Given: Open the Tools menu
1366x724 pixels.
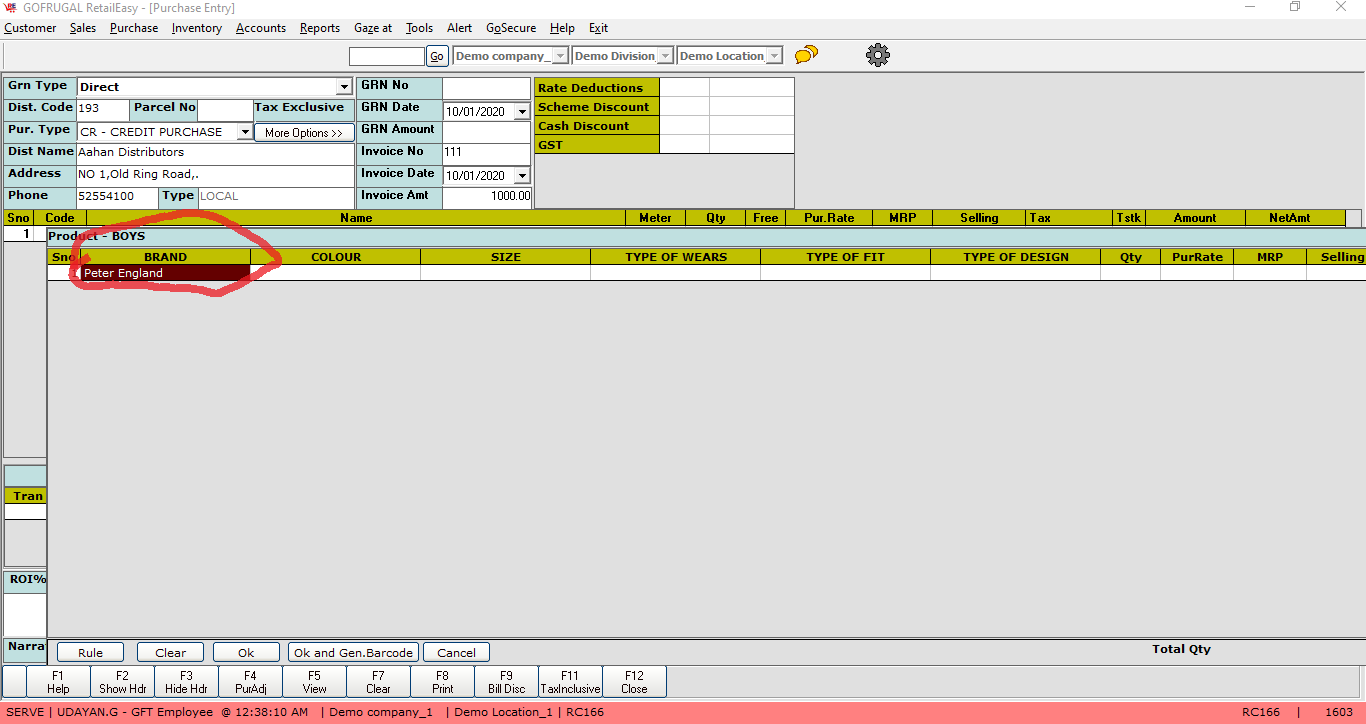Looking at the screenshot, I should pyautogui.click(x=419, y=28).
